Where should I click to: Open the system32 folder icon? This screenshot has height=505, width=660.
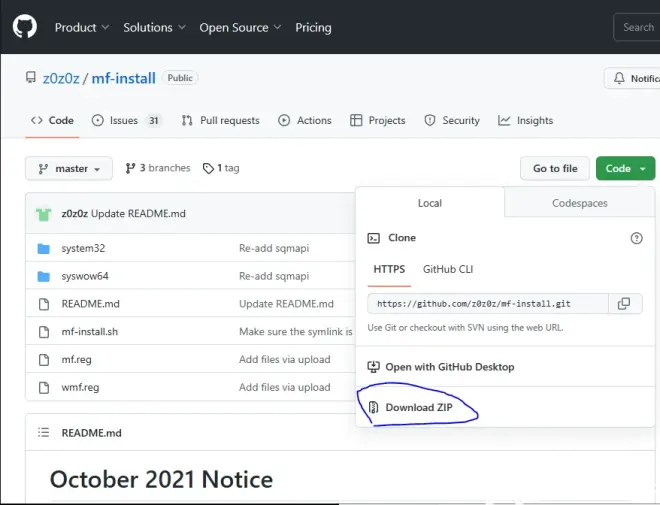point(44,248)
